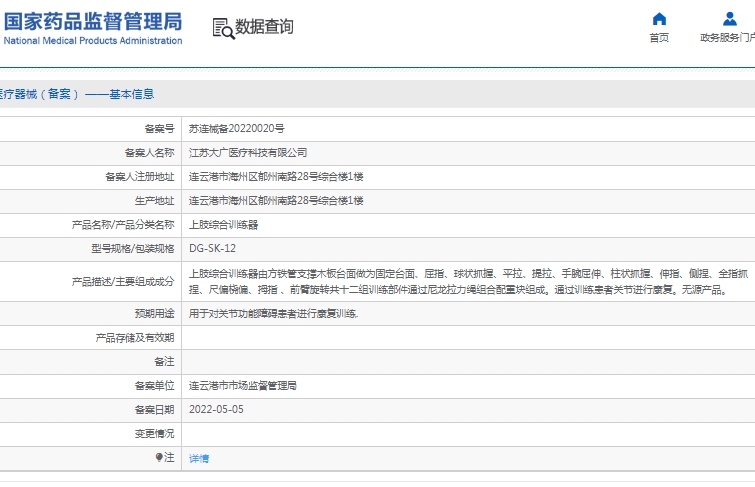Image resolution: width=755 pixels, height=487 pixels.
Task: Select the model value DG-SK-12
Action: pos(212,249)
